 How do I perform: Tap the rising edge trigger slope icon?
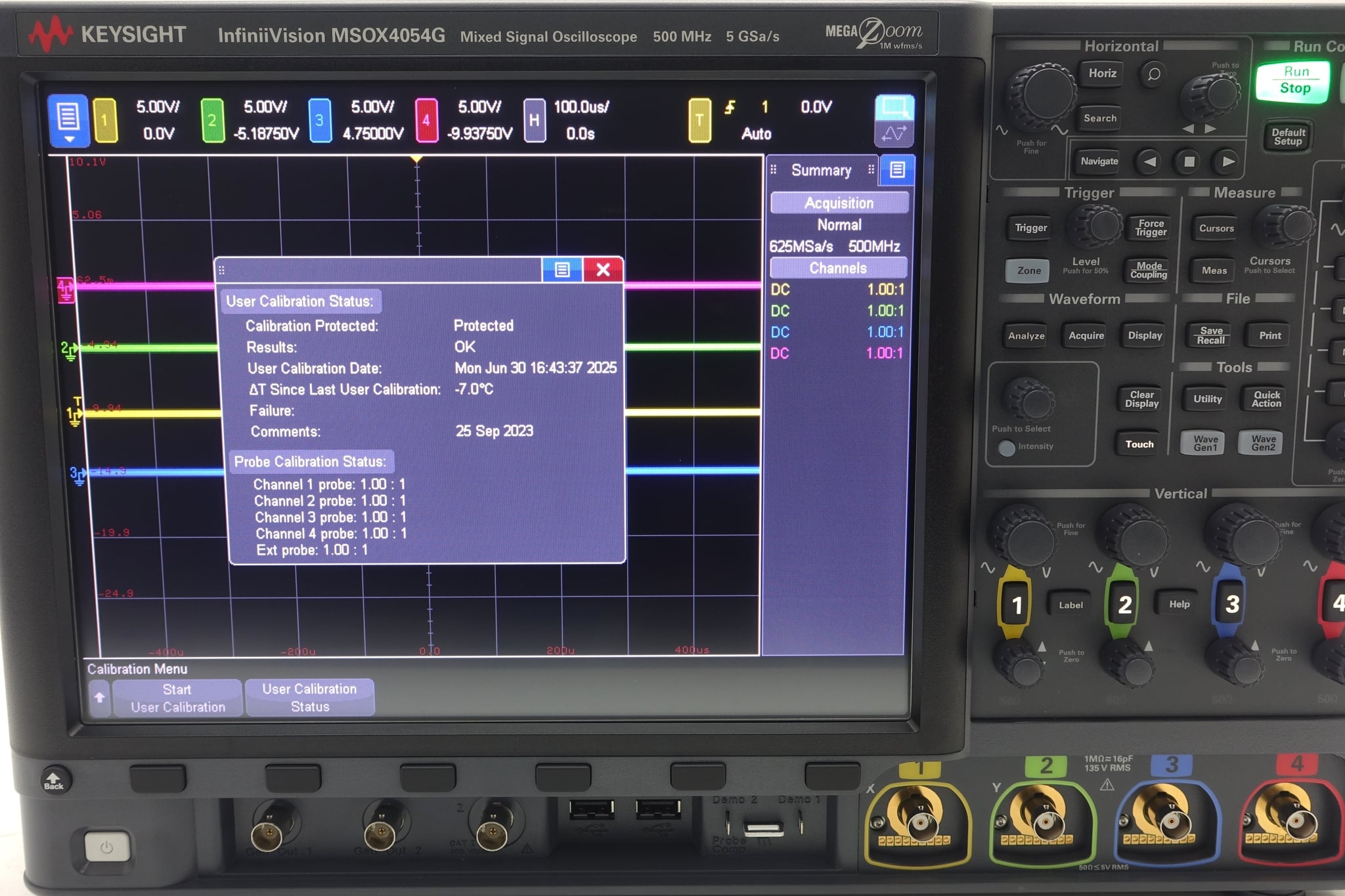tap(730, 107)
